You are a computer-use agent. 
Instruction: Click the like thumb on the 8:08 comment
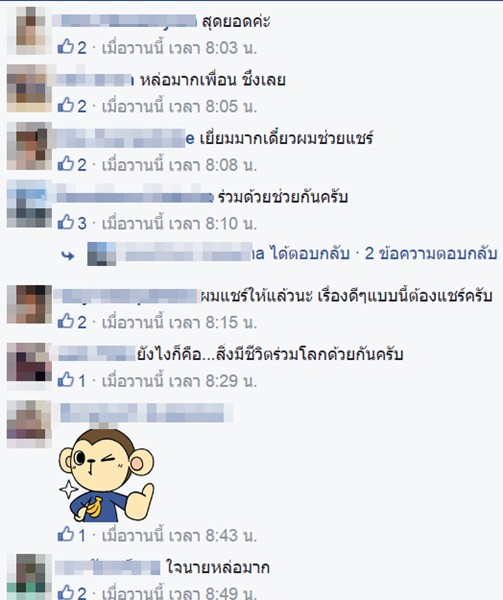click(x=66, y=164)
